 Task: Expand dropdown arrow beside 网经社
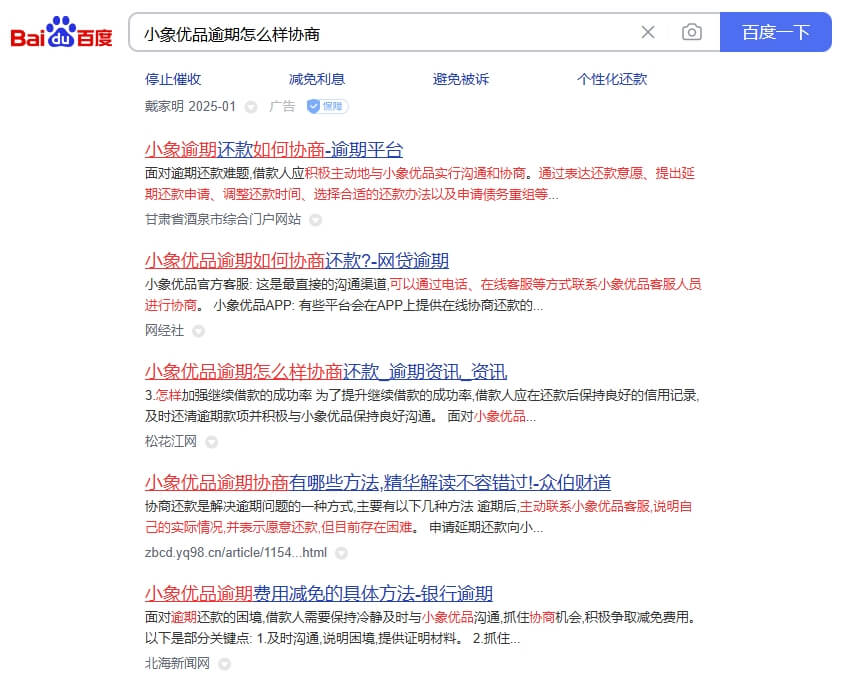198,331
